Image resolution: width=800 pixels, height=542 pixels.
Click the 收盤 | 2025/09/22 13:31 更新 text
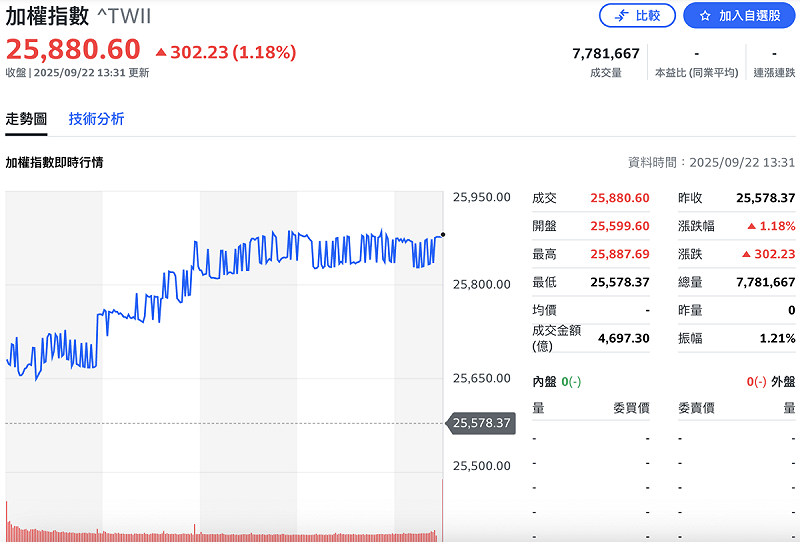point(77,73)
